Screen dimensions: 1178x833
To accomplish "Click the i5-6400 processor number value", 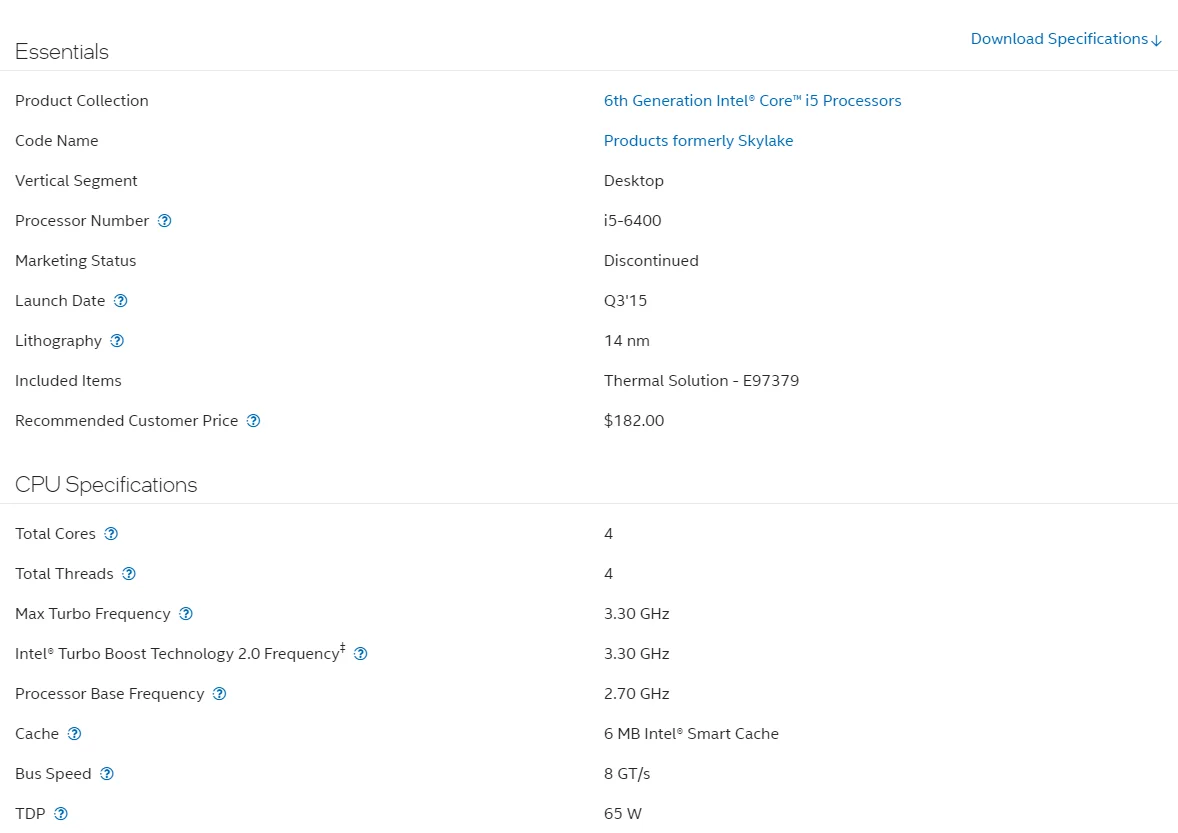I will [x=632, y=221].
